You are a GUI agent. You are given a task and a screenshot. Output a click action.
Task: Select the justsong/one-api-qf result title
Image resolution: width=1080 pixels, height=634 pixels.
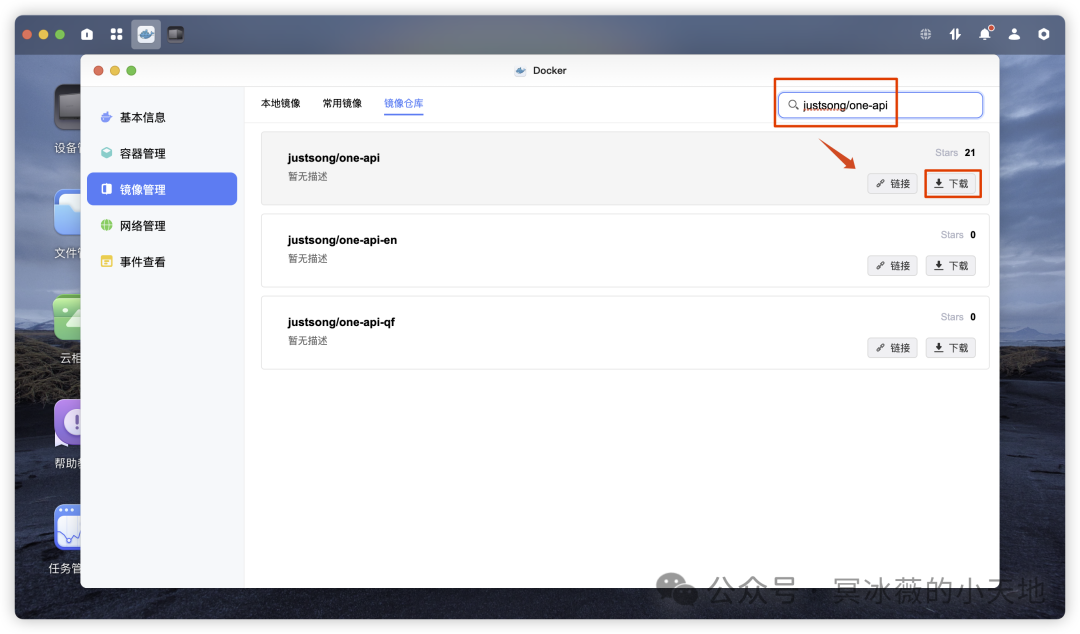341,322
